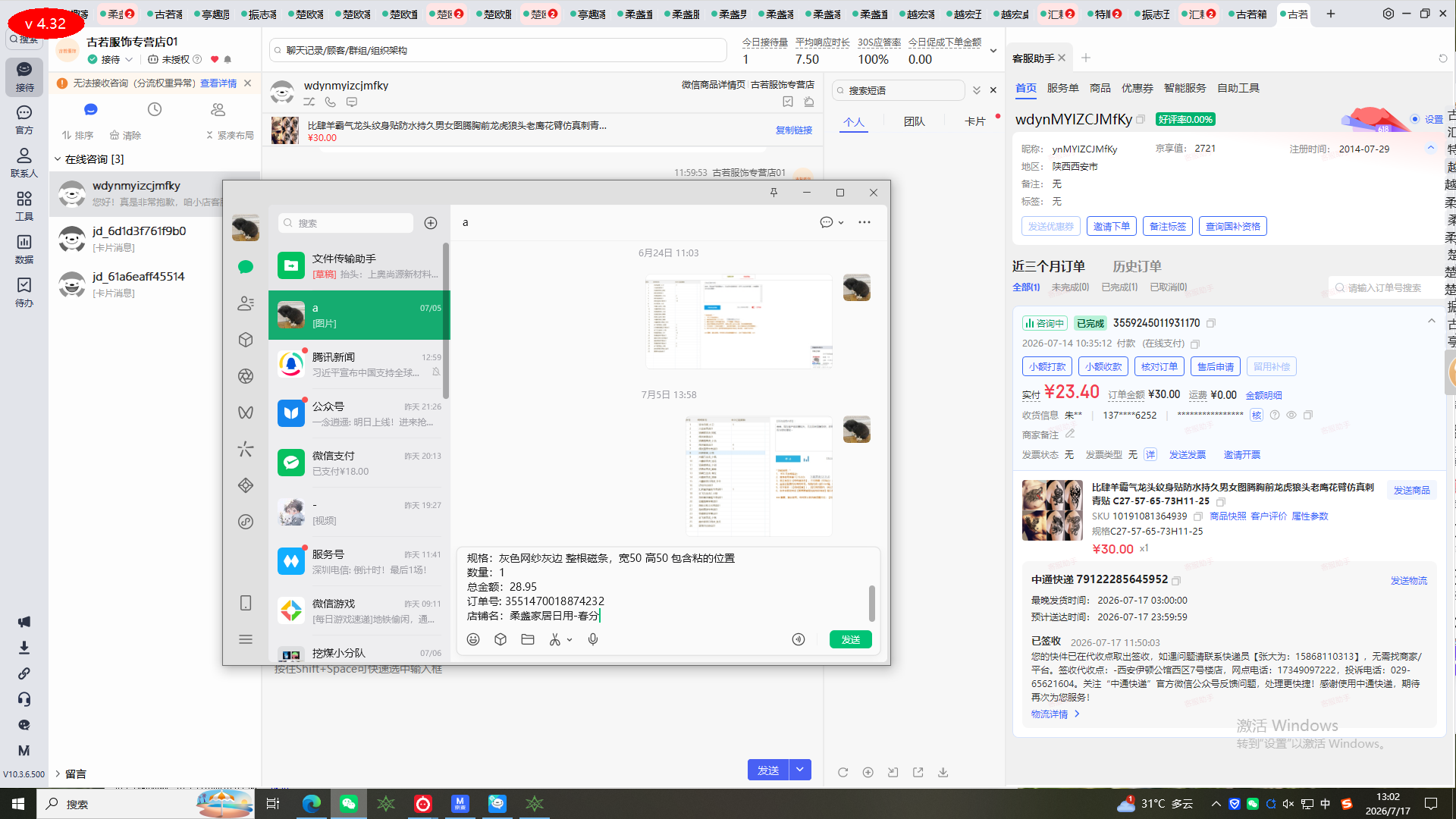Open the 历史订单 tab
The width and height of the screenshot is (1456, 819).
[1137, 266]
